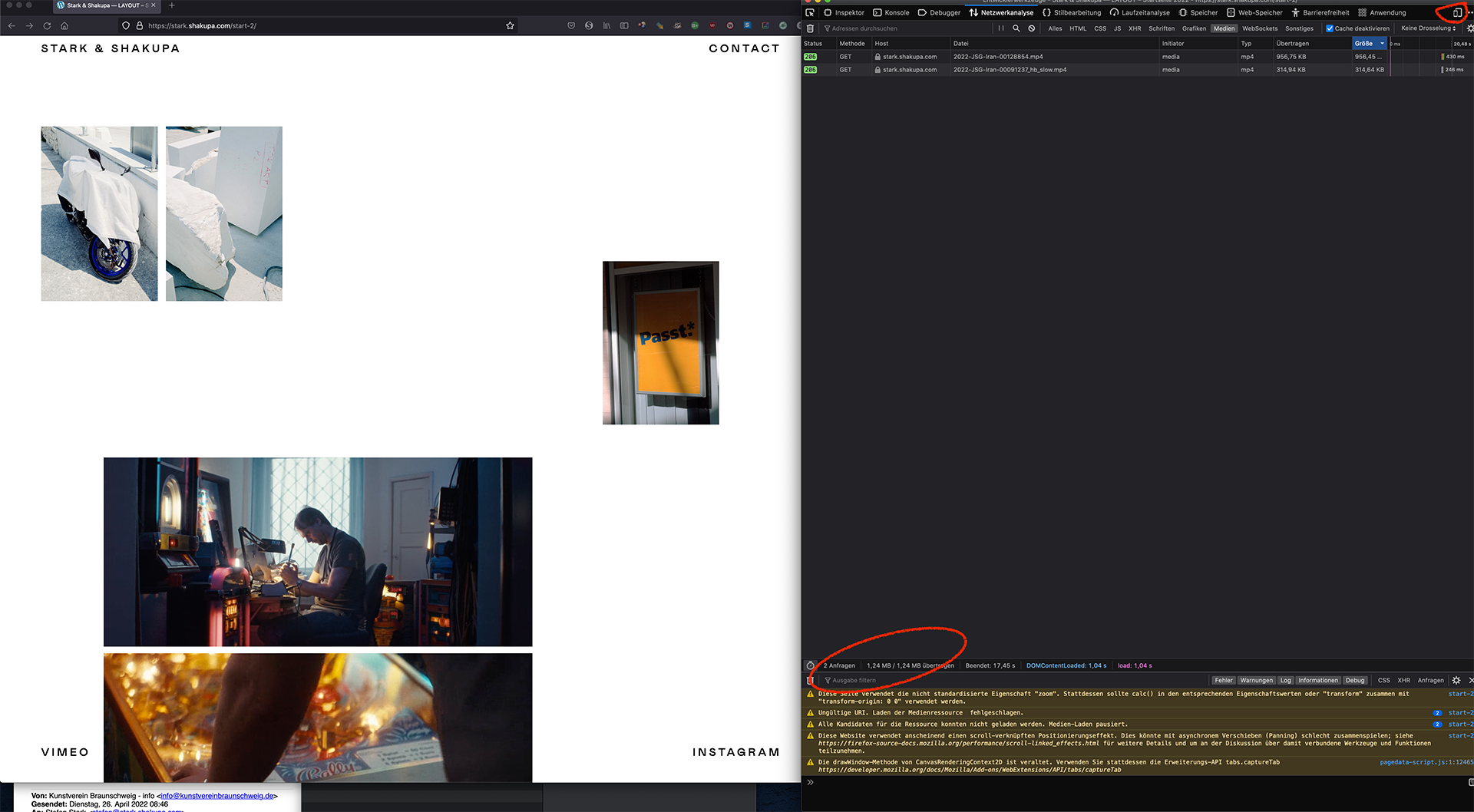Bookmark this page with the star icon
This screenshot has width=1474, height=812.
[x=510, y=25]
